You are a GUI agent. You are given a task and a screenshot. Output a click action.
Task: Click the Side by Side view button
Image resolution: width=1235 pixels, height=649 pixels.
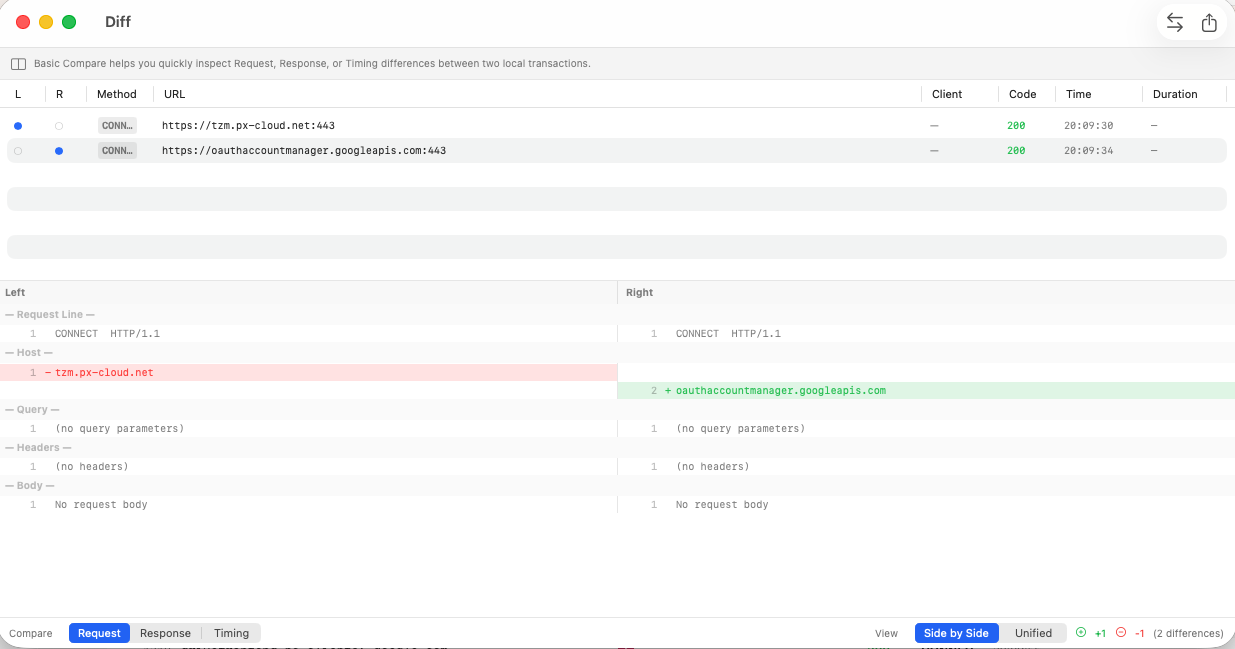[956, 633]
